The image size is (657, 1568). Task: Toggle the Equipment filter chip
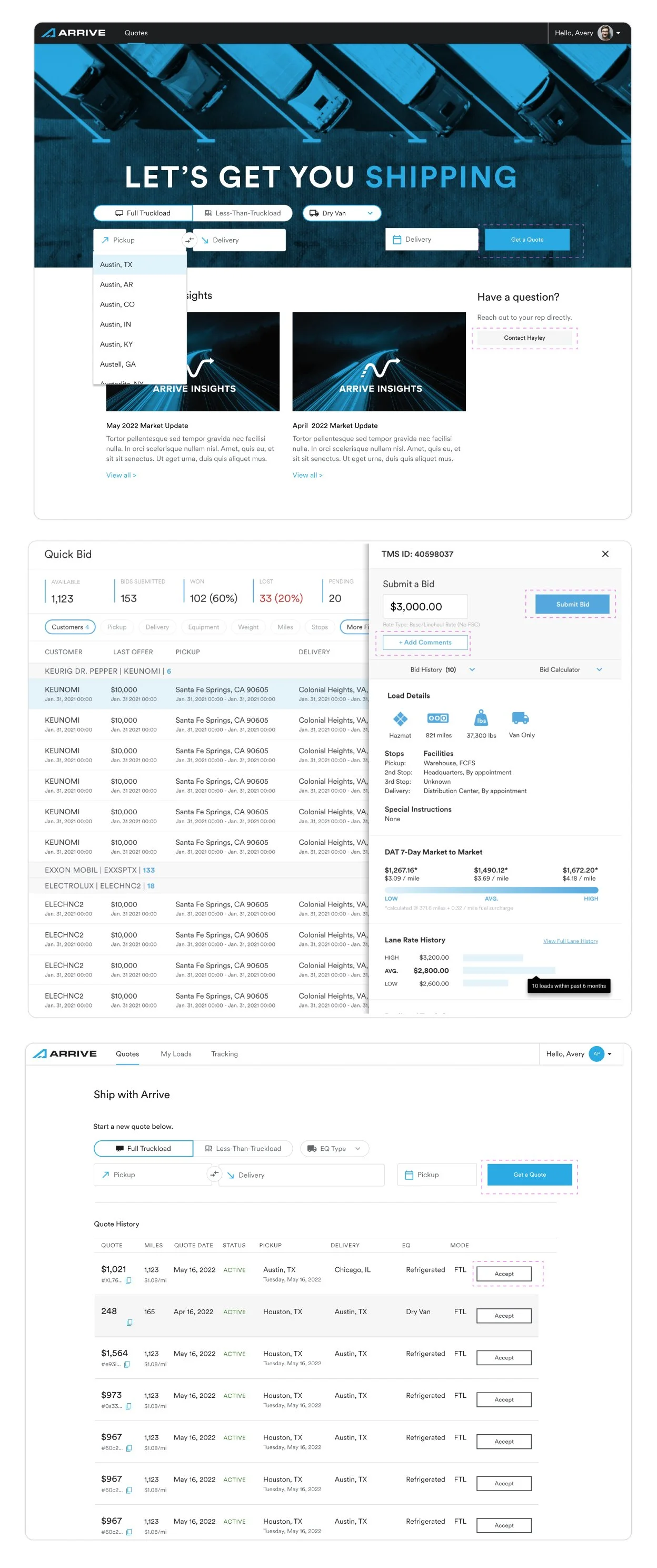tap(203, 627)
